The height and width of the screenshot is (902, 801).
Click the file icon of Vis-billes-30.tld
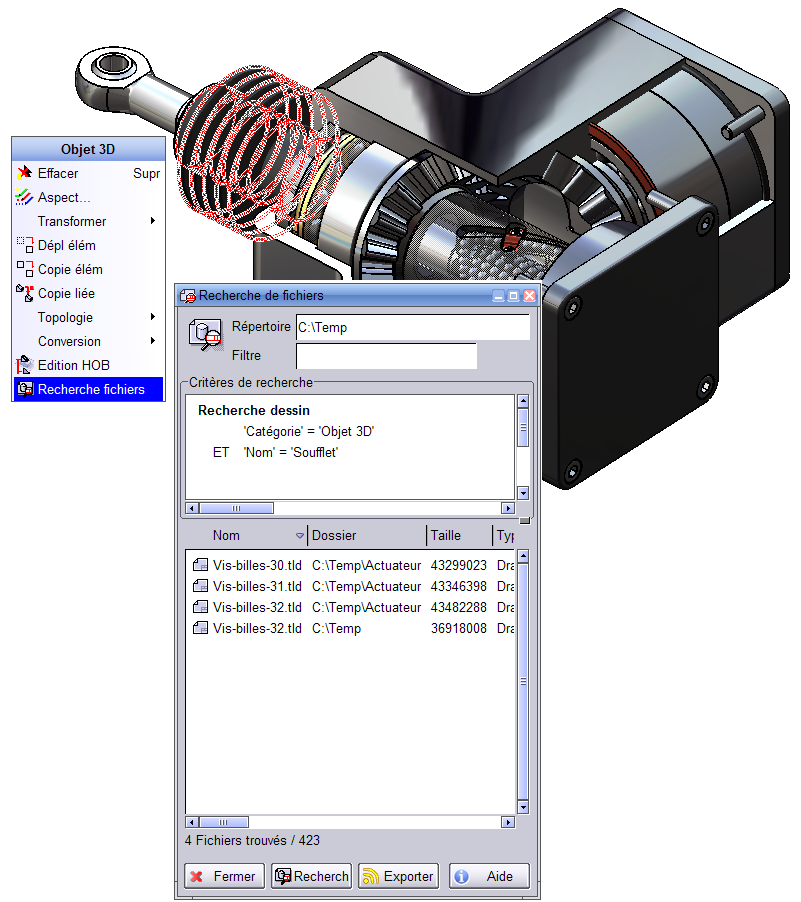[x=200, y=565]
